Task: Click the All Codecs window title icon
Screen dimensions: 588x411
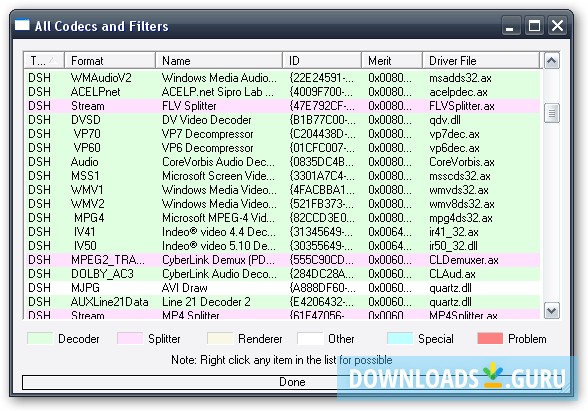Action: click(22, 25)
